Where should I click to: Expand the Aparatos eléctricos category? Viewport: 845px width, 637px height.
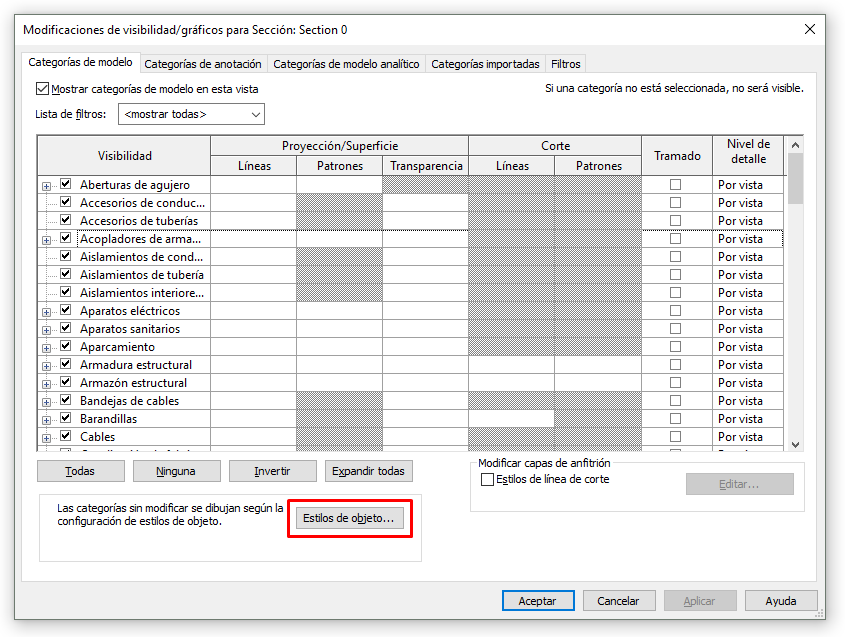46,313
